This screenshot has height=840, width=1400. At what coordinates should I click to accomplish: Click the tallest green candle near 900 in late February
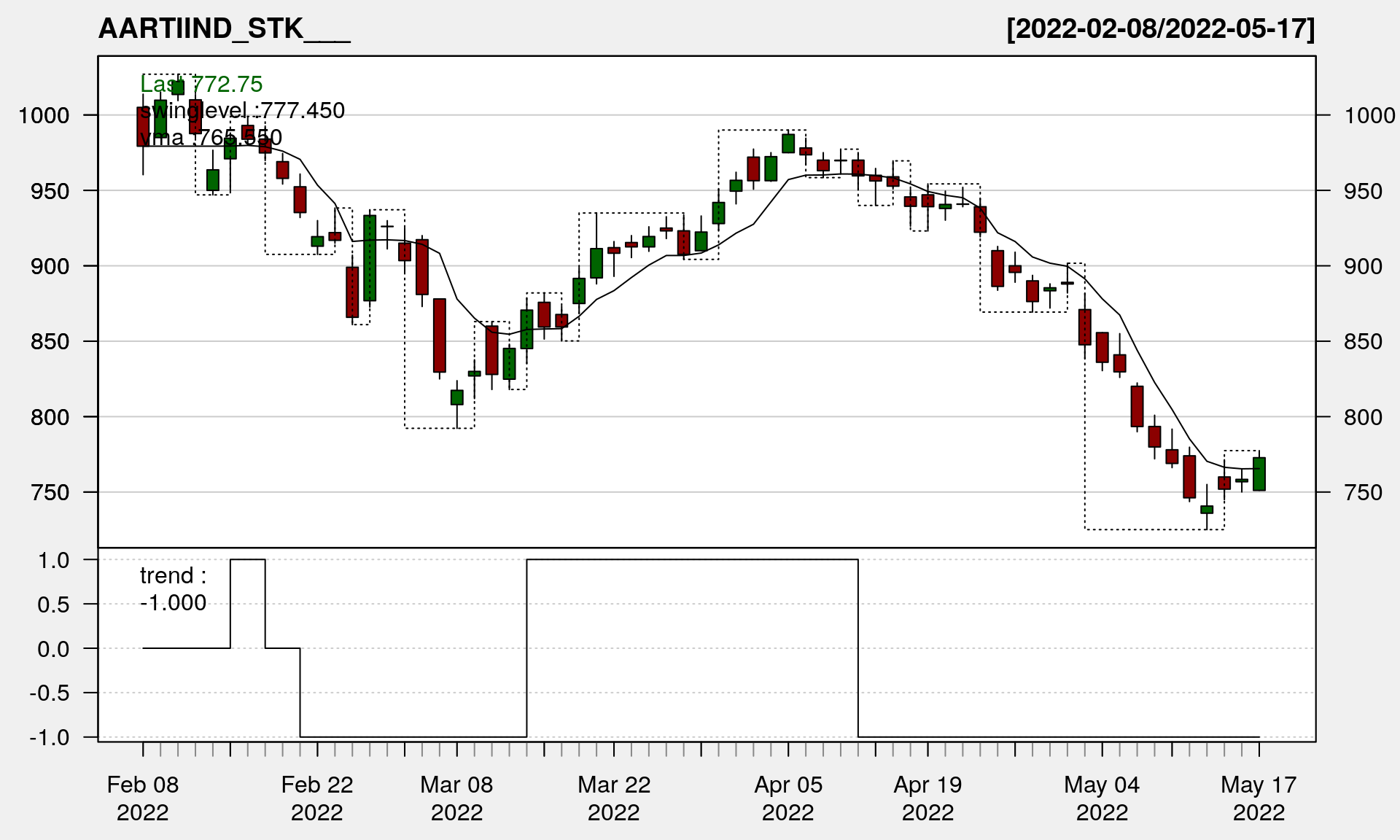[370, 258]
